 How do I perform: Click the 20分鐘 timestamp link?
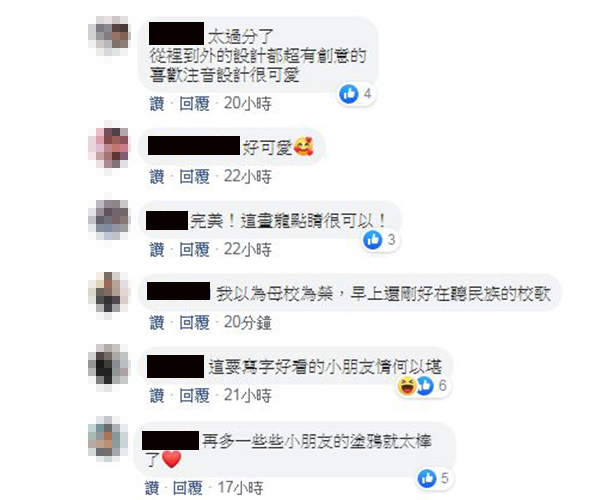point(248,323)
